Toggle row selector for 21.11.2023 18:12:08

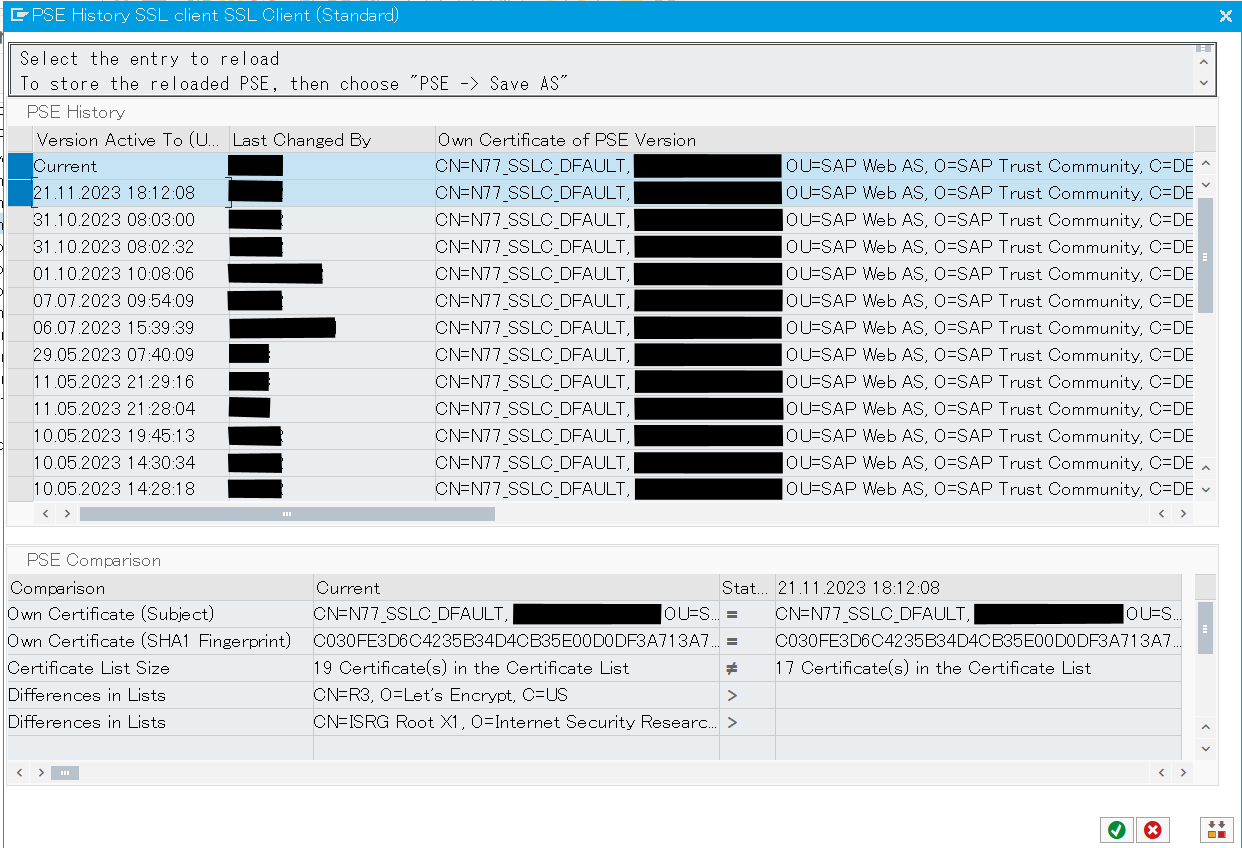pos(20,193)
